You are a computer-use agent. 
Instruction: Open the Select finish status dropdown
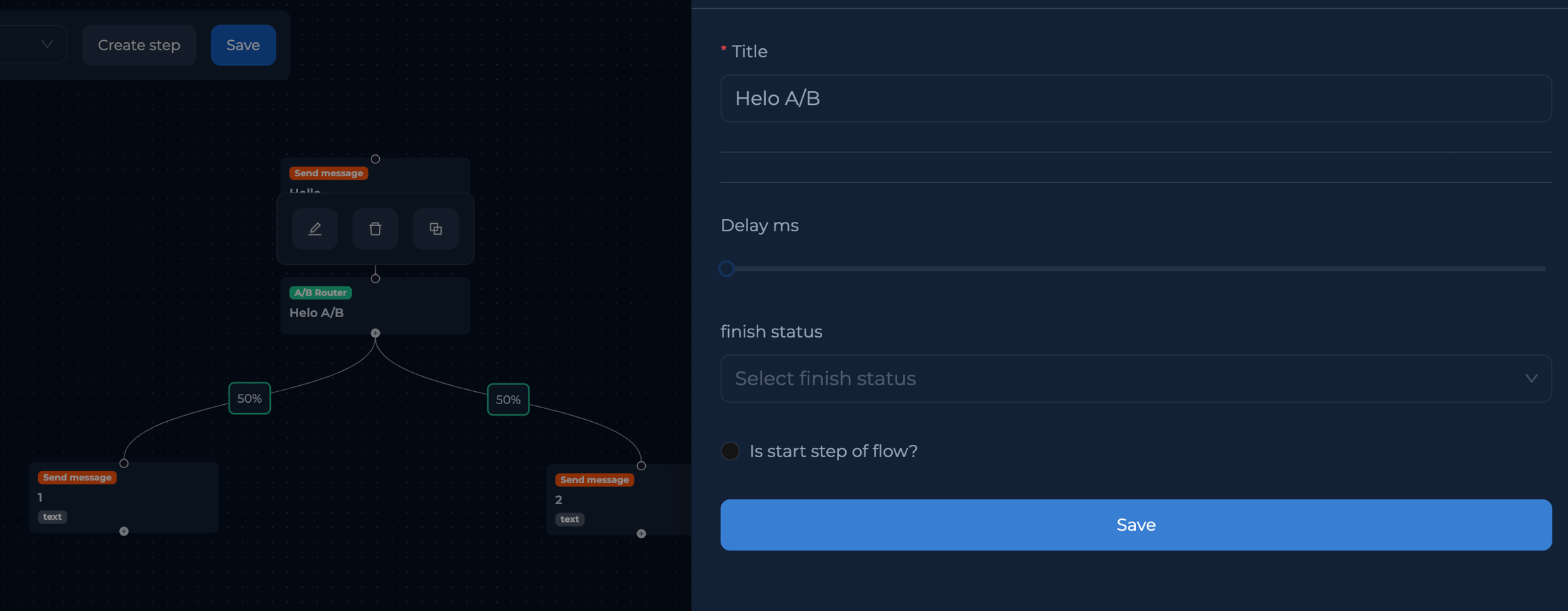[x=1123, y=378]
